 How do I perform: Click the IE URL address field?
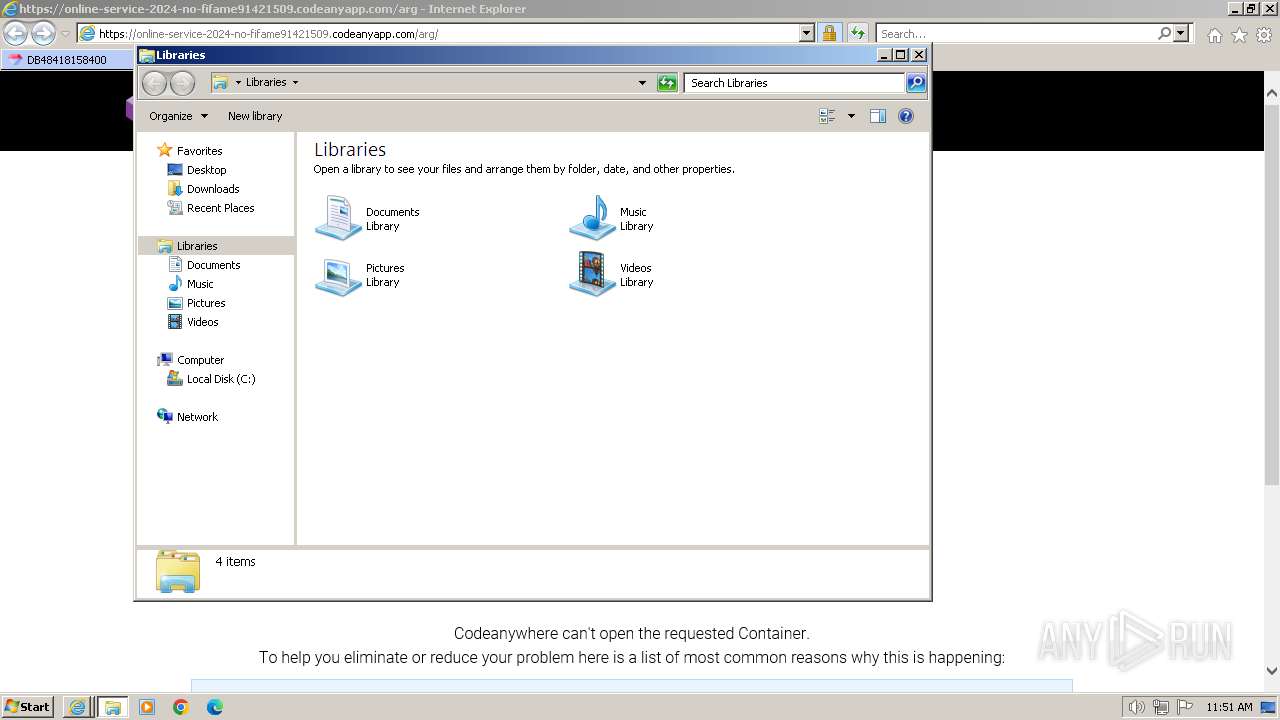pos(438,33)
